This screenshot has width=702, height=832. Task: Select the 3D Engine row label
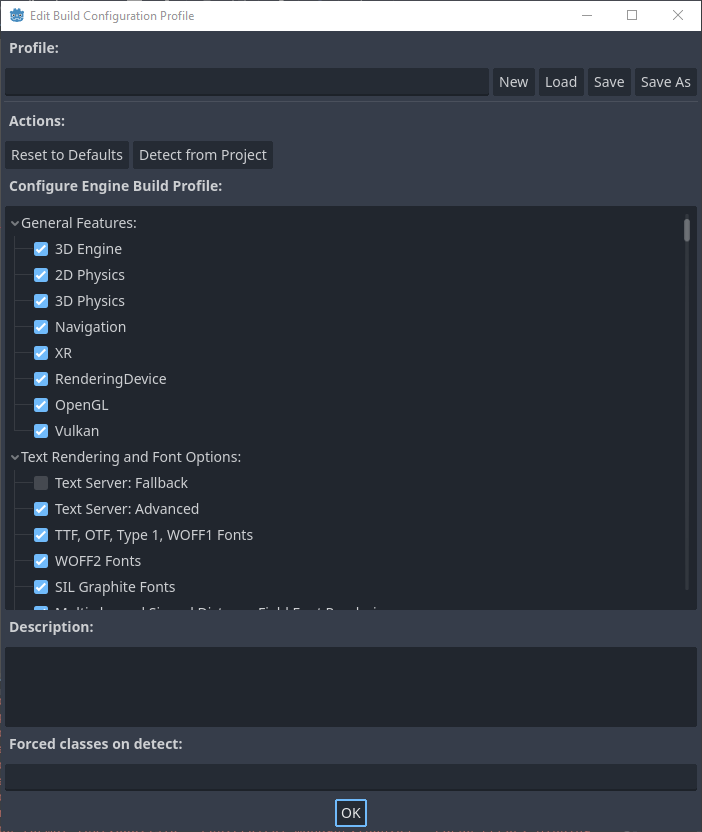pos(89,249)
